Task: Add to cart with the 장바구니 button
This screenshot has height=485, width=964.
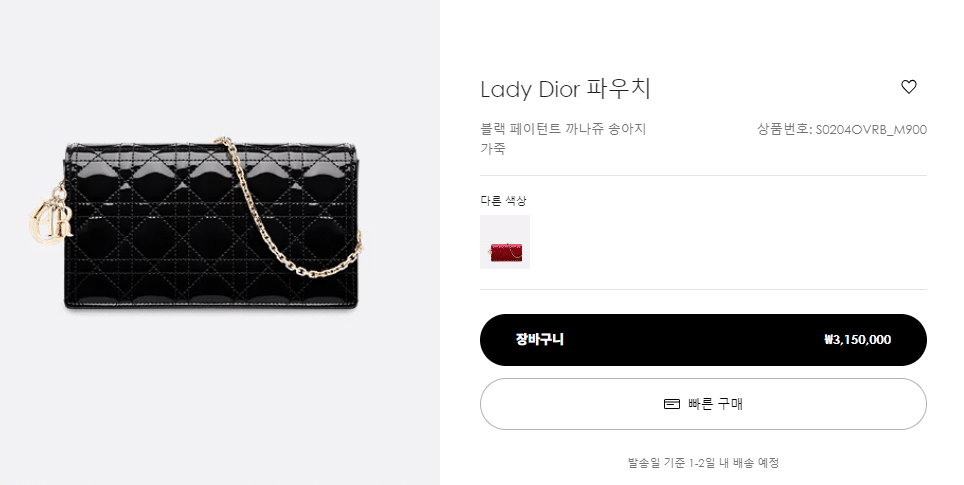Action: click(x=703, y=340)
